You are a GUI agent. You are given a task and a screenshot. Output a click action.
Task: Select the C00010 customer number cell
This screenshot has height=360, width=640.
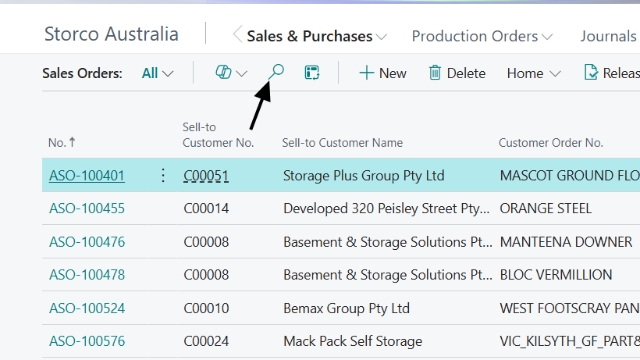[x=206, y=308]
